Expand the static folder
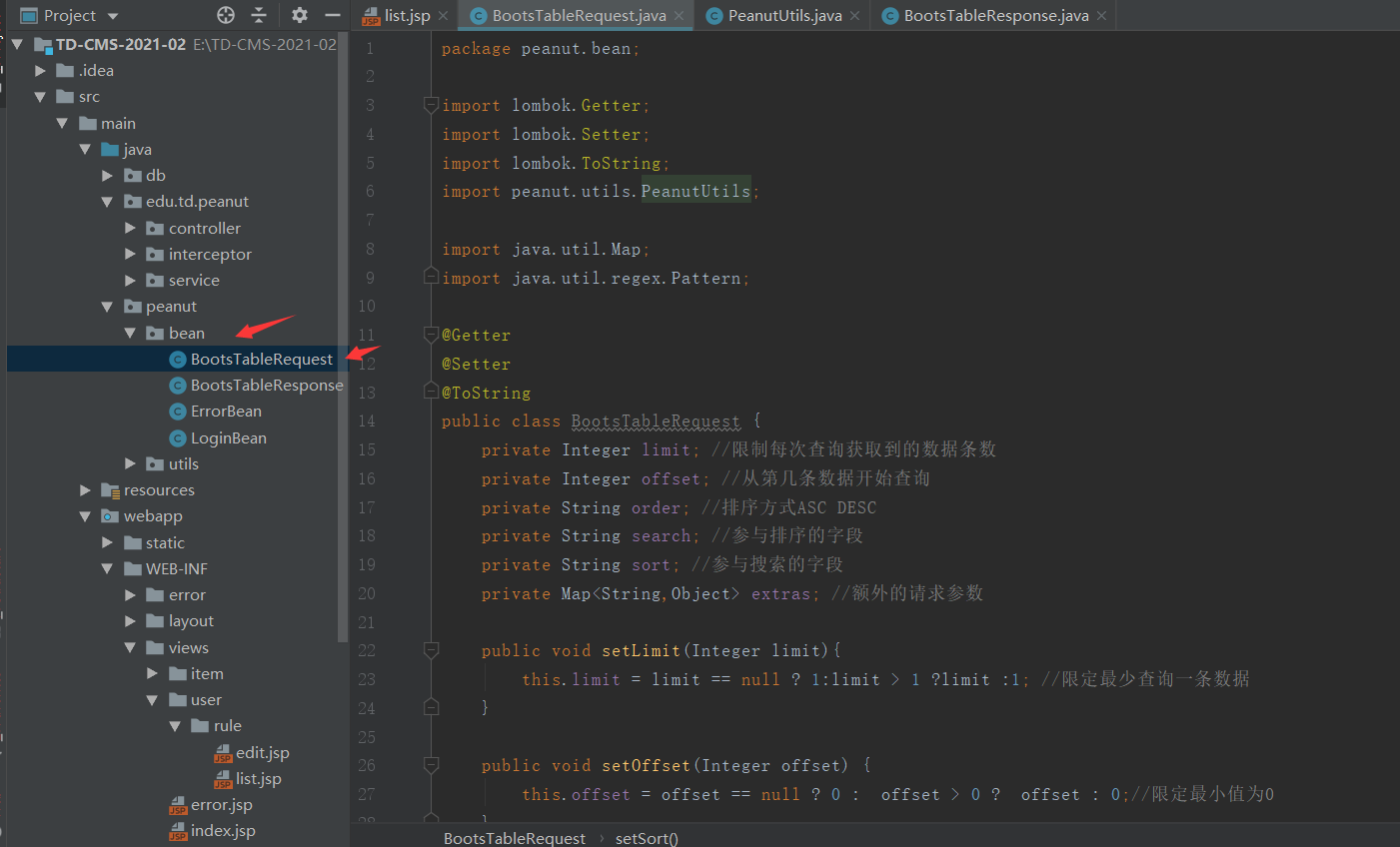This screenshot has height=847, width=1400. (x=107, y=542)
